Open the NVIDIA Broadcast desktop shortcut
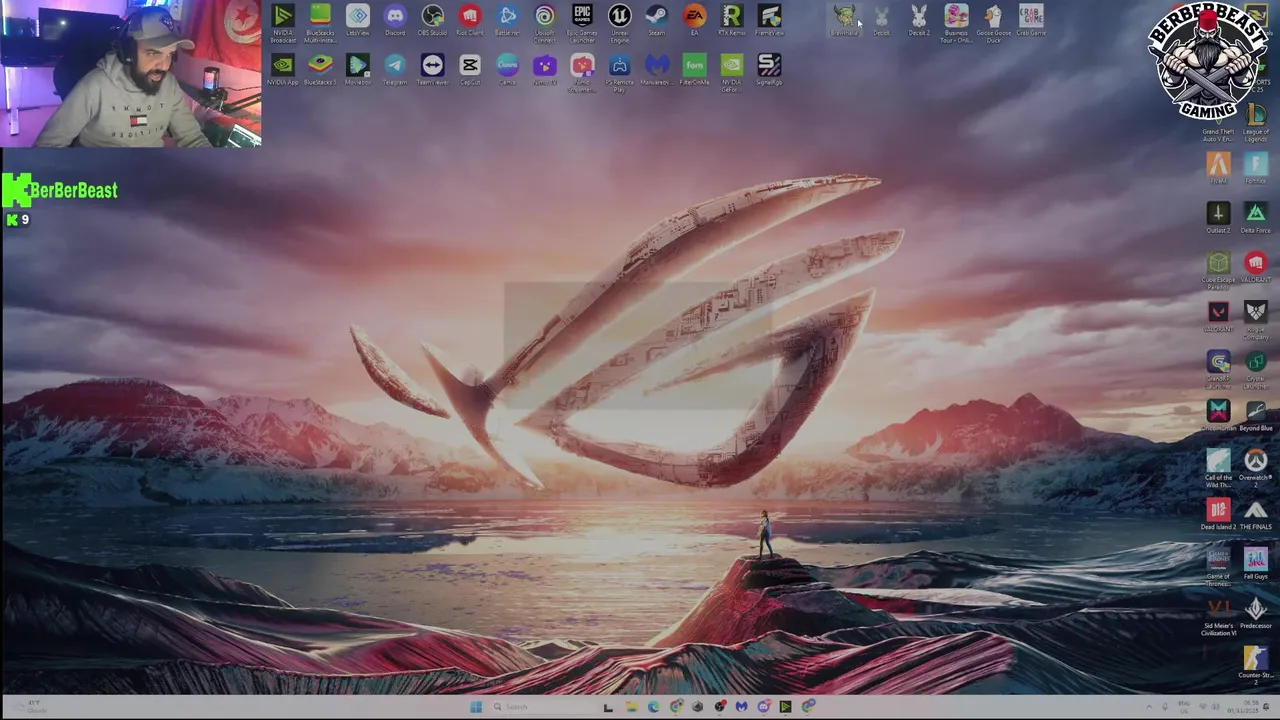Image resolution: width=1280 pixels, height=720 pixels. point(283,22)
